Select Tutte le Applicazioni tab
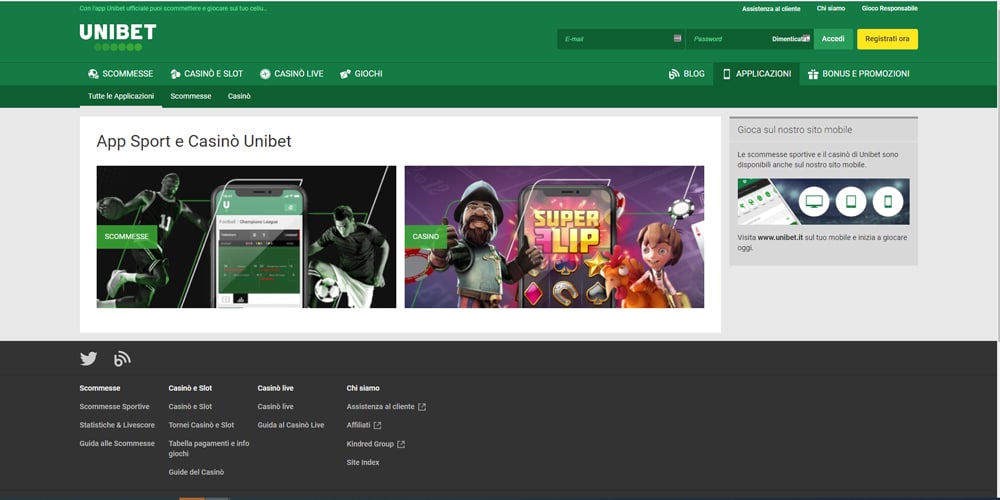This screenshot has width=1000, height=500. coord(121,96)
